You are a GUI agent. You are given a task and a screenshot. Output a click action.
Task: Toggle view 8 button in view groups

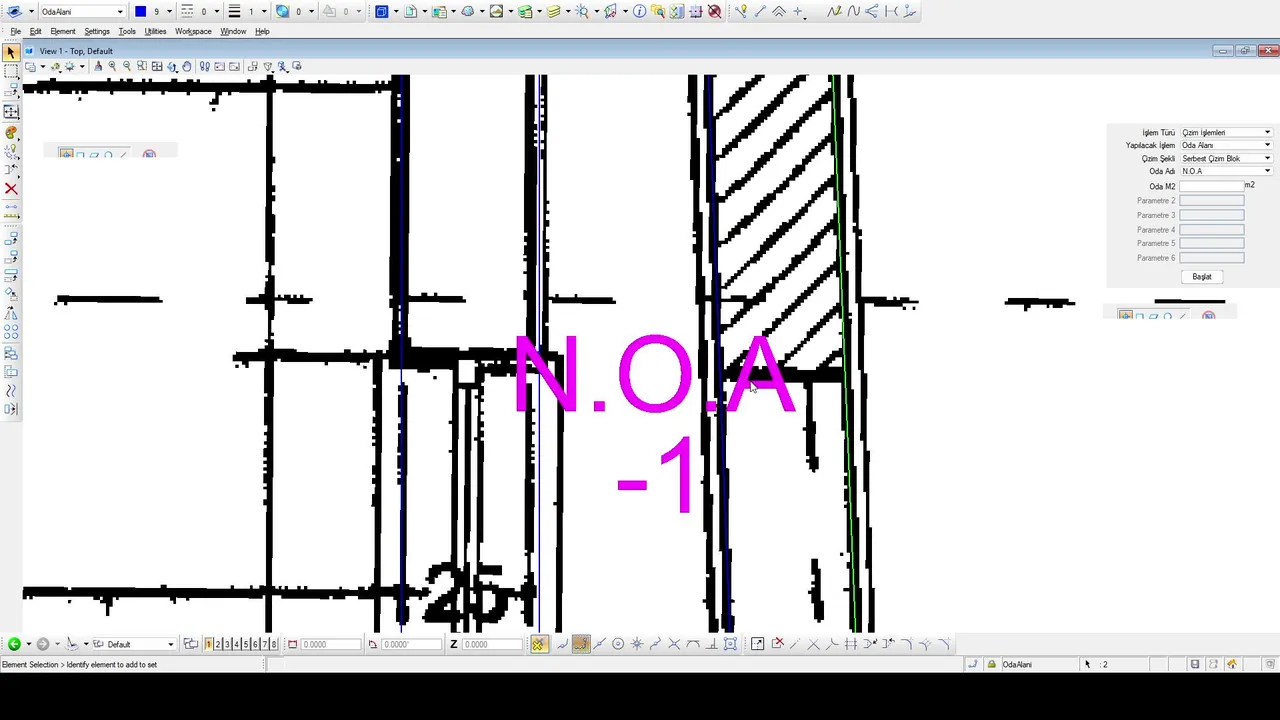tap(273, 644)
